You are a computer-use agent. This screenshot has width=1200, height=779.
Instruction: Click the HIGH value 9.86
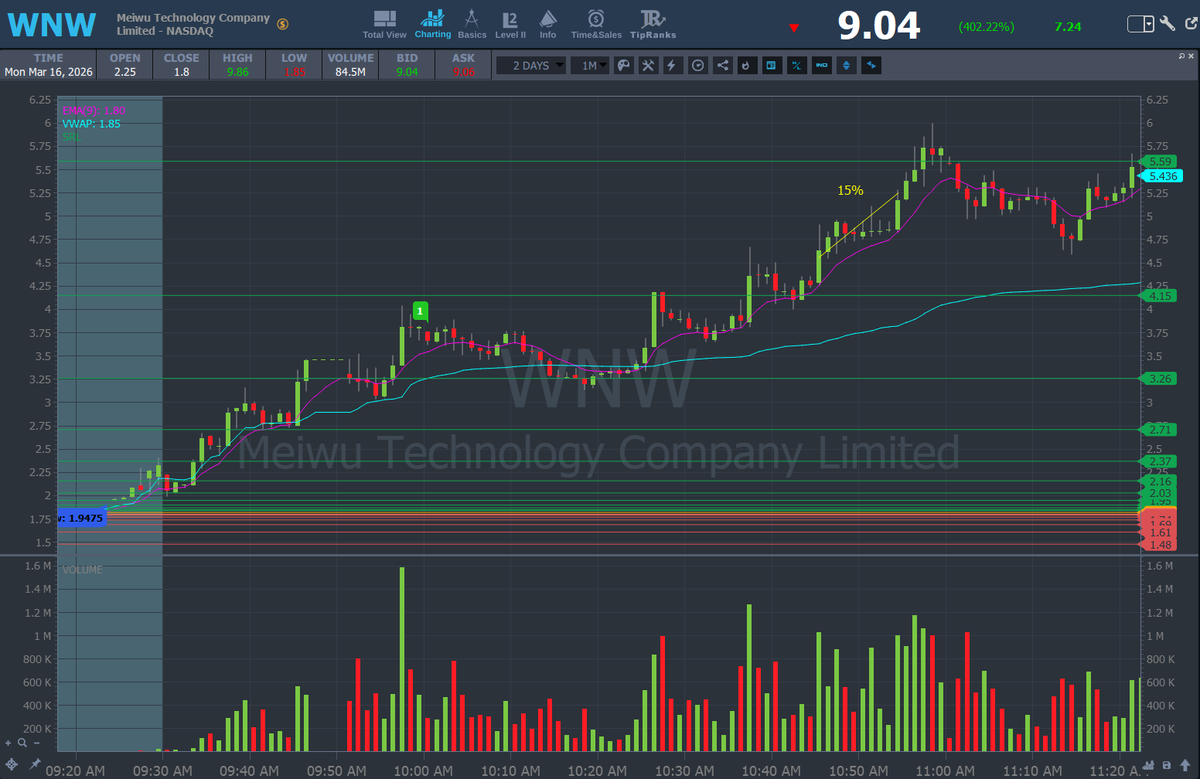pos(237,72)
